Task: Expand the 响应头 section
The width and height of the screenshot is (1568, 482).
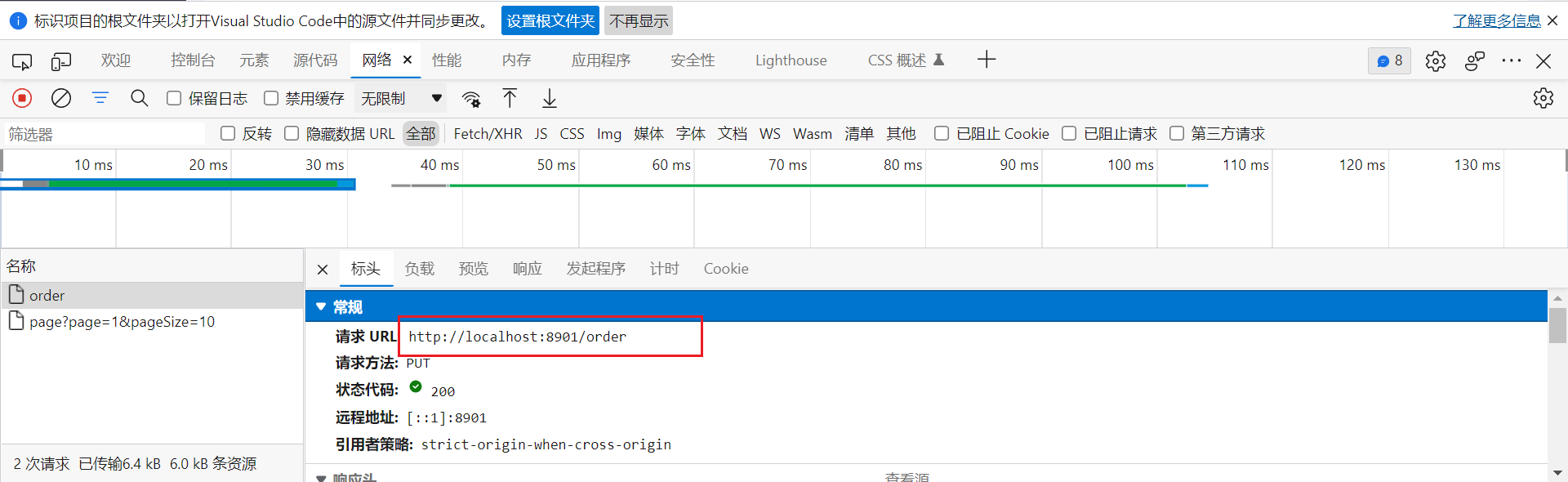Action: [321, 477]
